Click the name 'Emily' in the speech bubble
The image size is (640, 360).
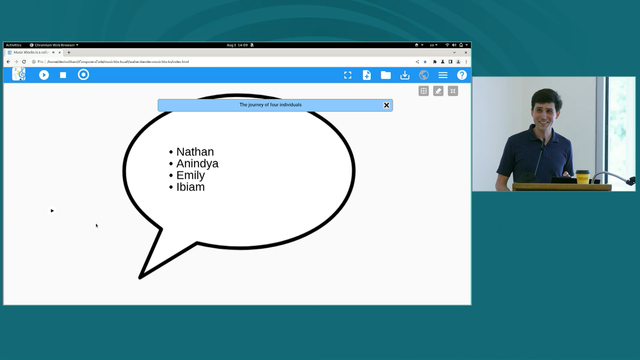click(191, 176)
